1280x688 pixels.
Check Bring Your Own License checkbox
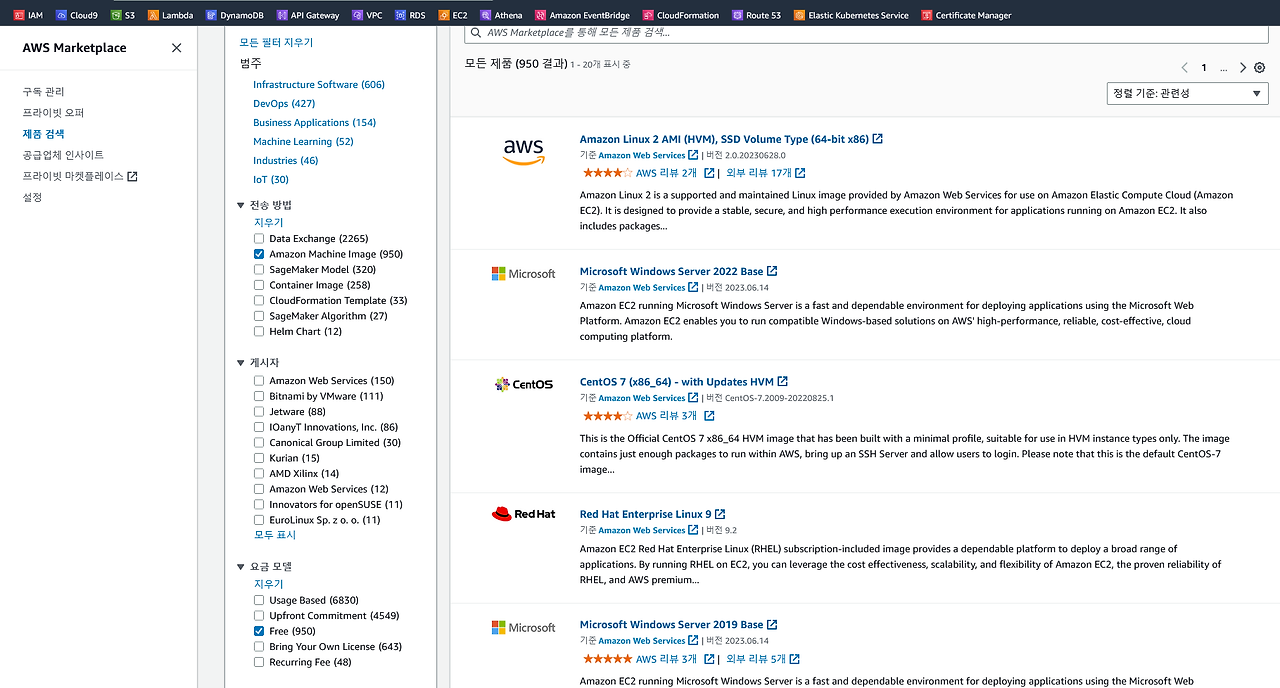pyautogui.click(x=259, y=647)
